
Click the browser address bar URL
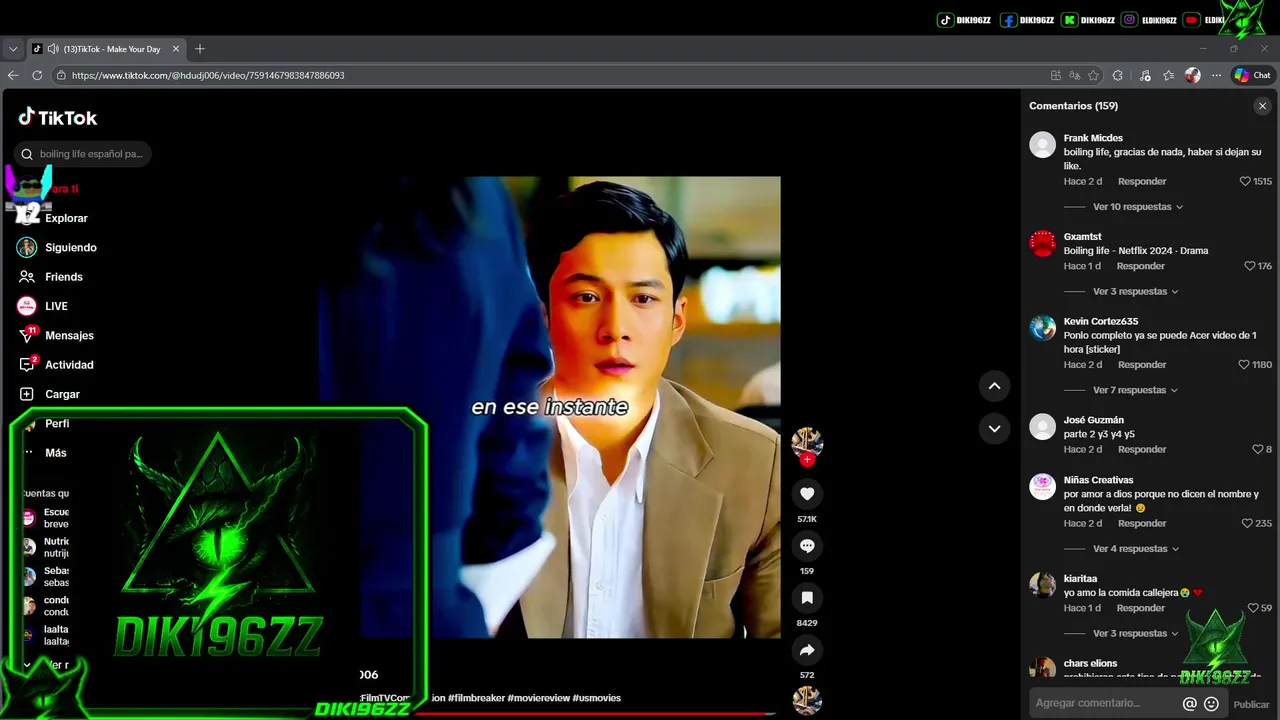click(x=208, y=75)
